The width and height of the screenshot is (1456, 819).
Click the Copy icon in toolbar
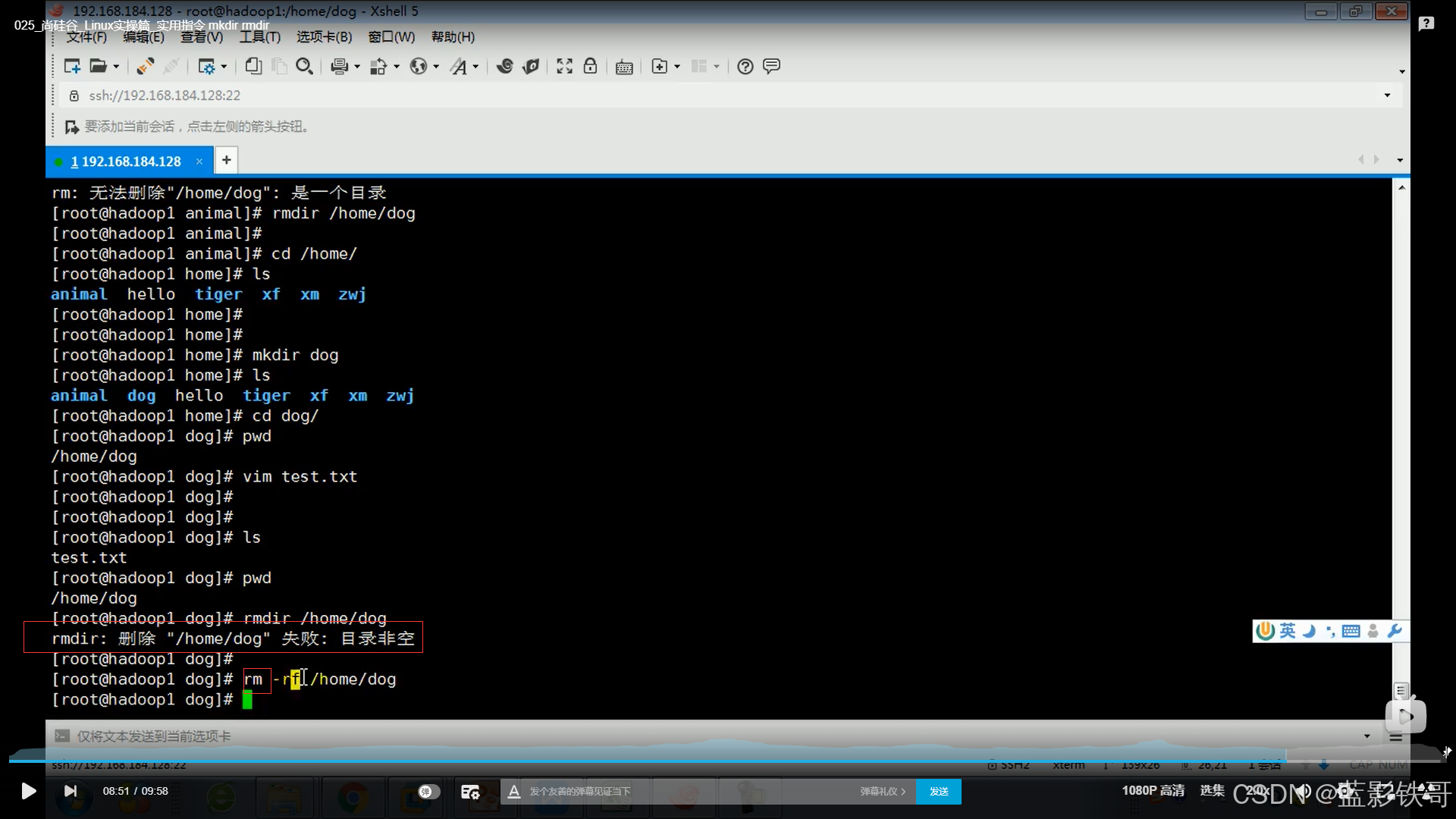coord(253,67)
